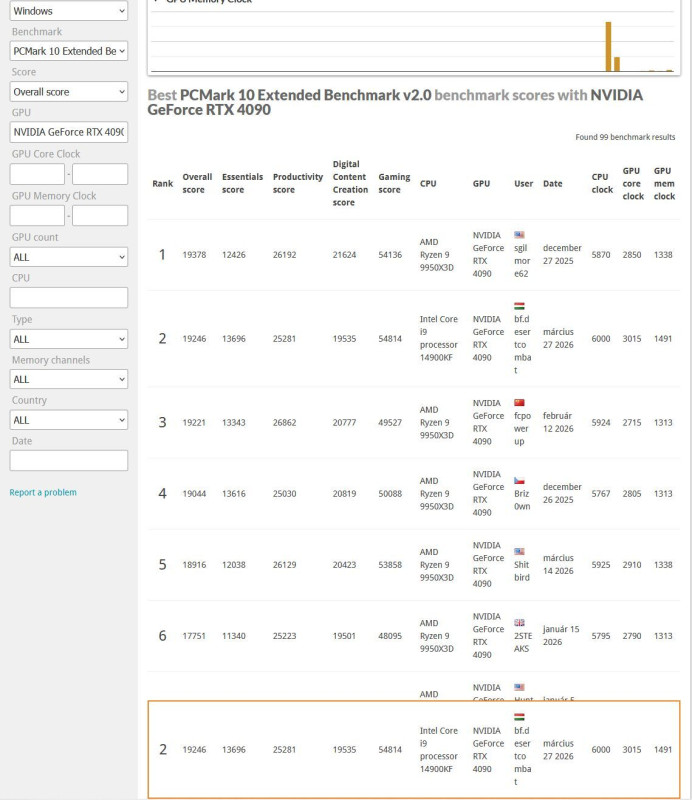Click the shorter orange bar in the clock chart
This screenshot has width=692, height=800.
616,64
